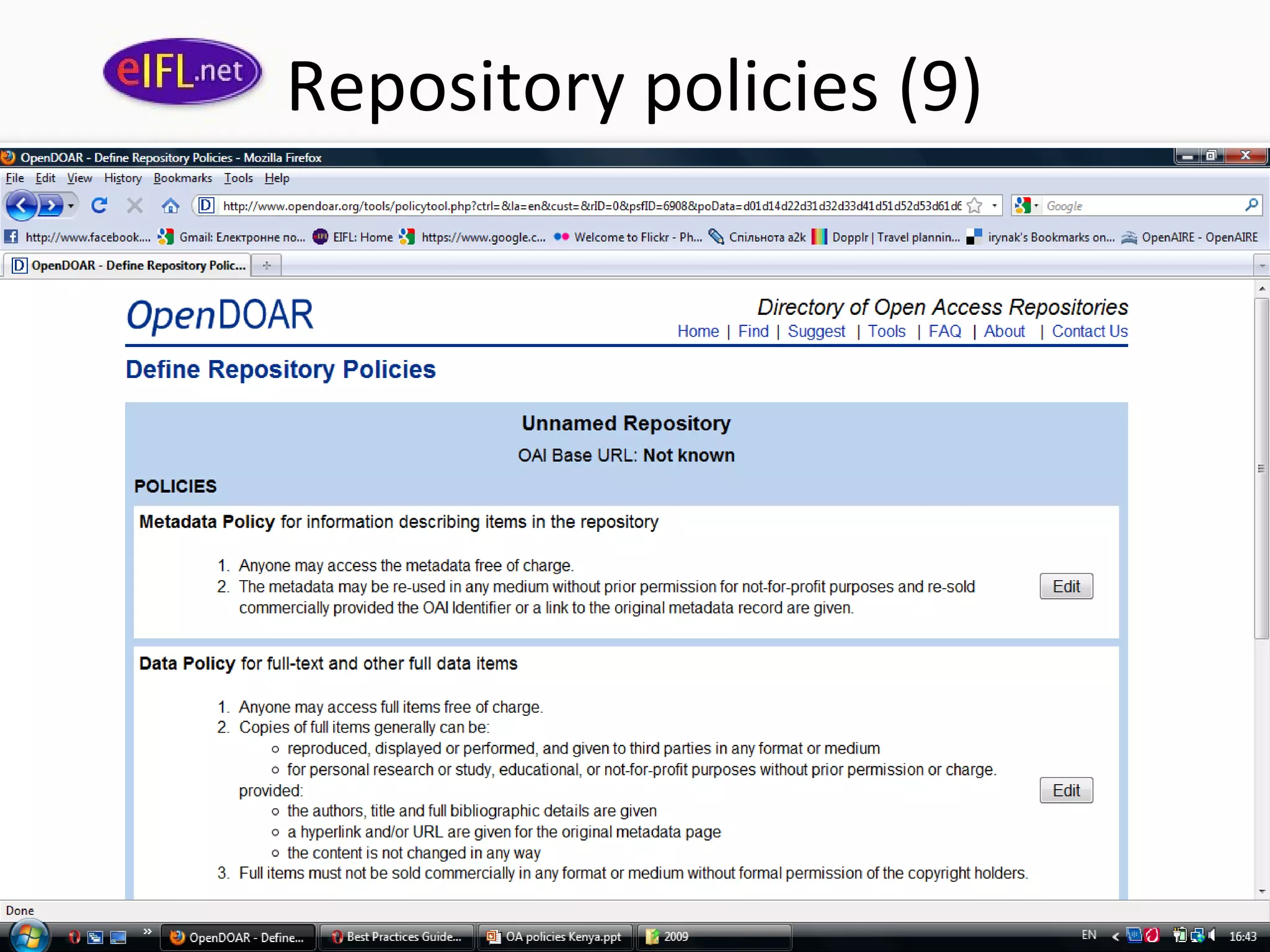Open the Help menu
1270x952 pixels.
click(277, 178)
